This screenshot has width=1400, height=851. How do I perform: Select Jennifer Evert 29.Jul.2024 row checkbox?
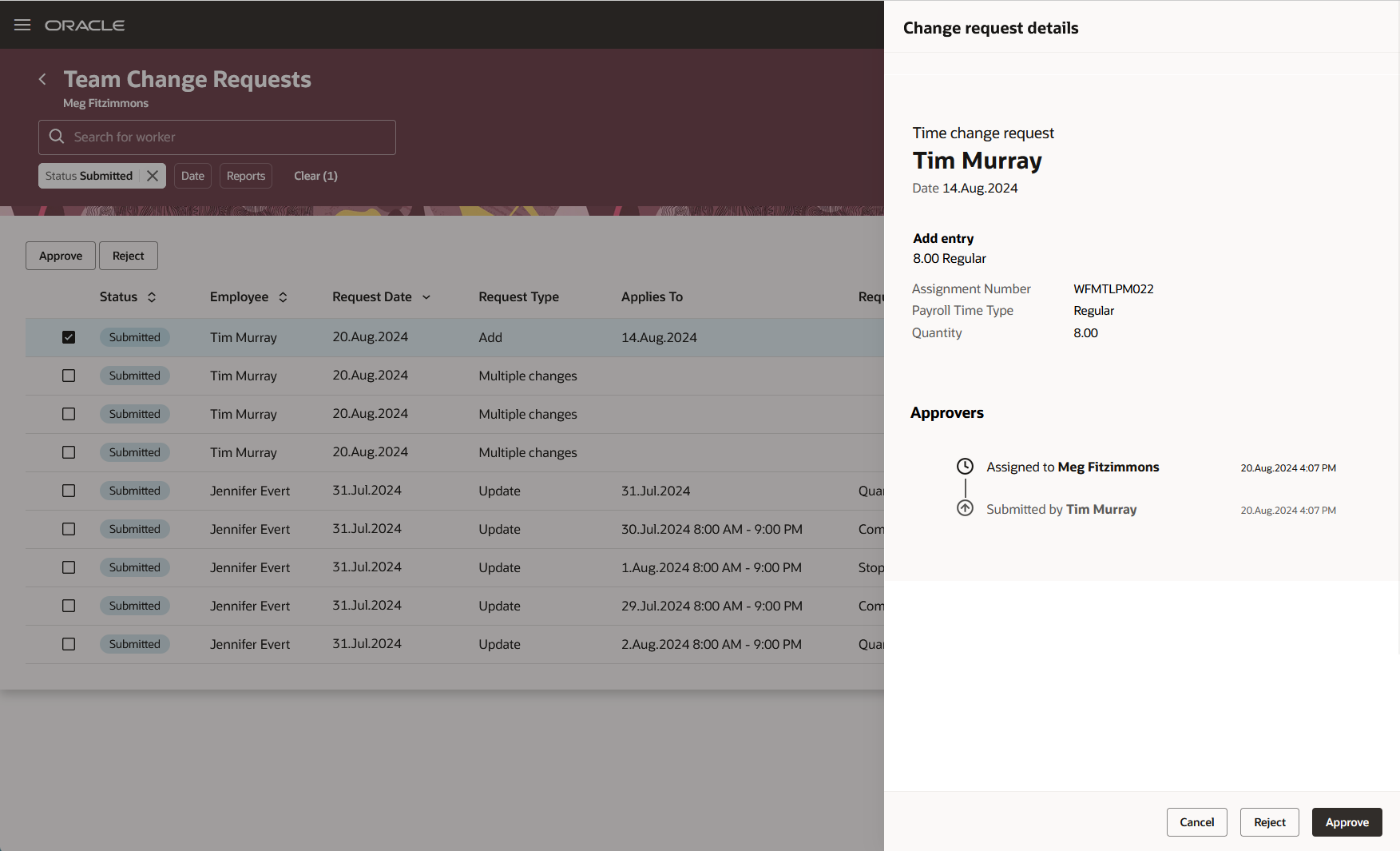pyautogui.click(x=69, y=606)
